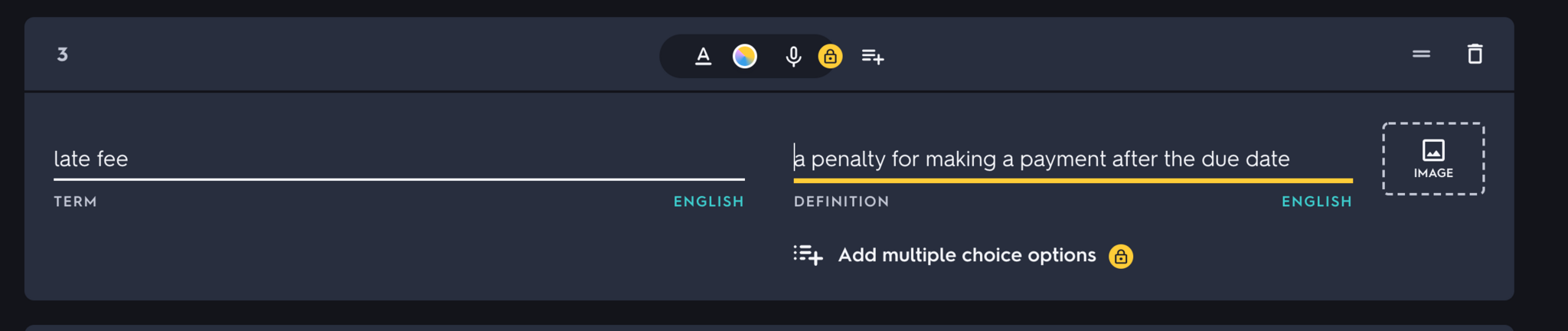This screenshot has width=1568, height=331.
Task: Click the dashed IMAGE upload box
Action: [x=1433, y=159]
